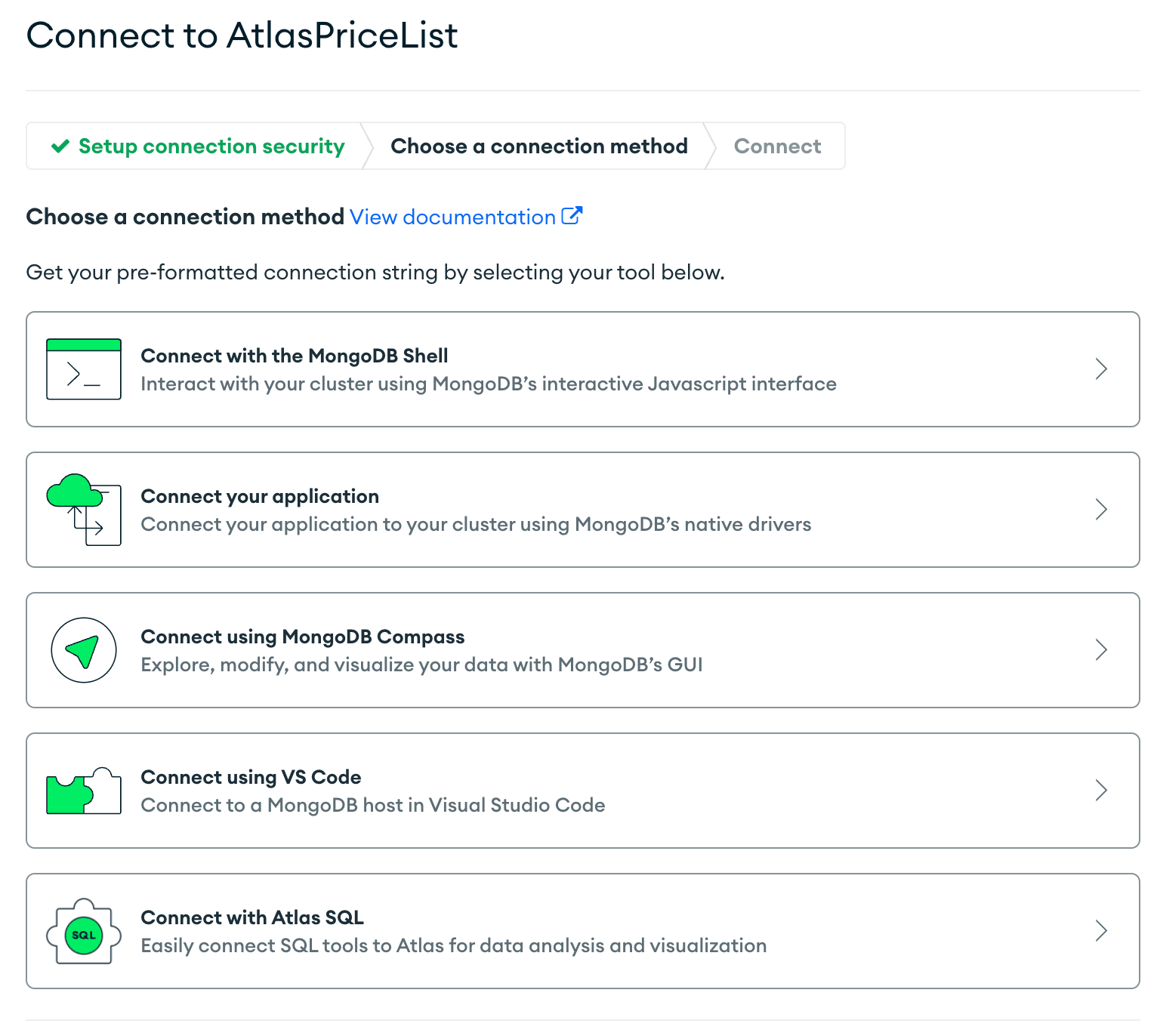Expand the MongoDB Shell option chevron
This screenshot has height=1036, width=1157.
tap(1101, 369)
